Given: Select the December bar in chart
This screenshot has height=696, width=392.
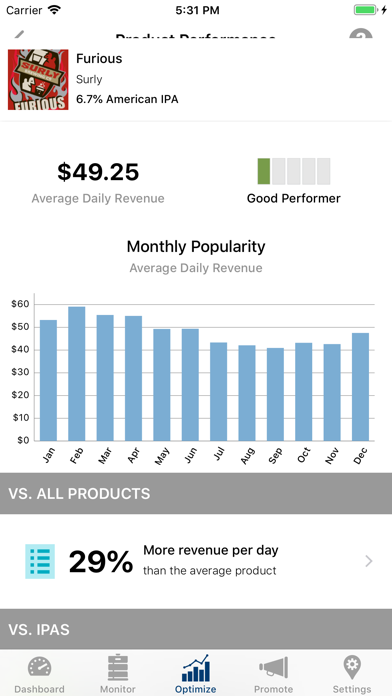Looking at the screenshot, I should coord(360,387).
